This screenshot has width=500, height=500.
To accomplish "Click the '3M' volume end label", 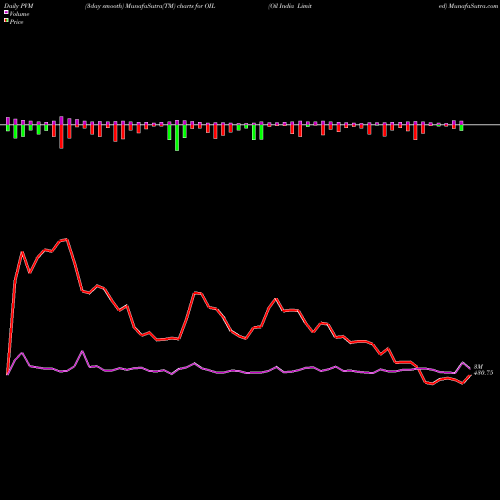I will pos(478,367).
